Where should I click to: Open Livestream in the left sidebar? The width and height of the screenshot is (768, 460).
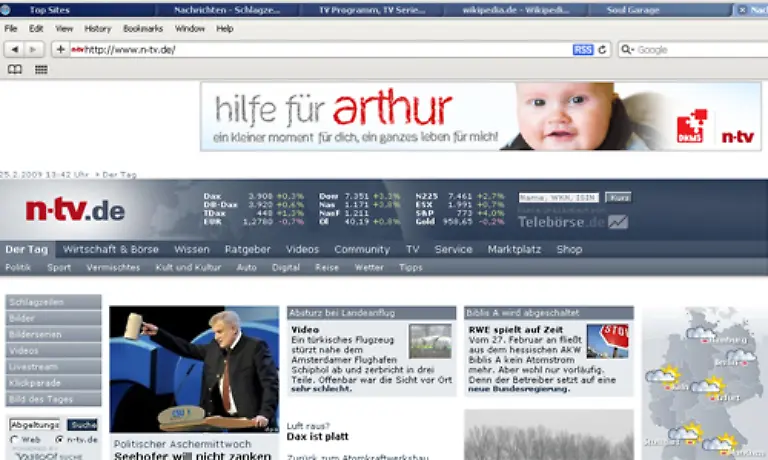[x=53, y=367]
